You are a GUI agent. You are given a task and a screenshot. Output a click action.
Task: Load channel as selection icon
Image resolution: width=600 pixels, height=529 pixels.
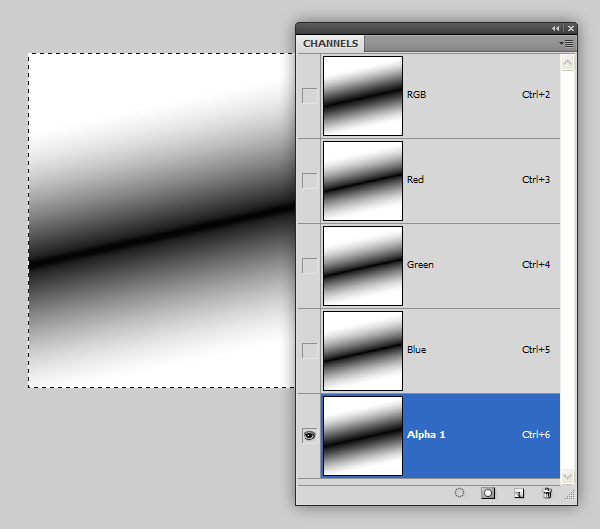pyautogui.click(x=459, y=493)
